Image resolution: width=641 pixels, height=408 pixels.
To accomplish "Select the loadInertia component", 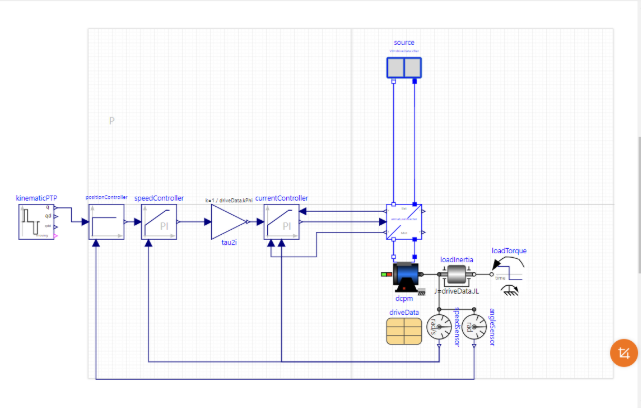I will pos(457,275).
